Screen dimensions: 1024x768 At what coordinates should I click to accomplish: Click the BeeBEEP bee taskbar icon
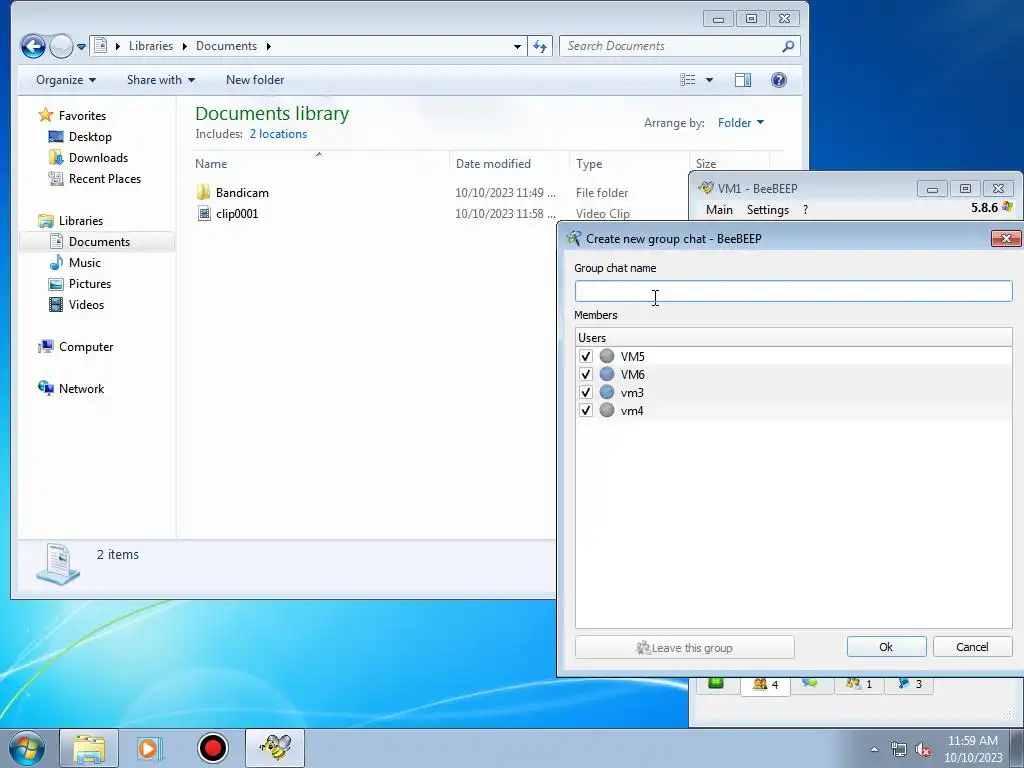(275, 748)
